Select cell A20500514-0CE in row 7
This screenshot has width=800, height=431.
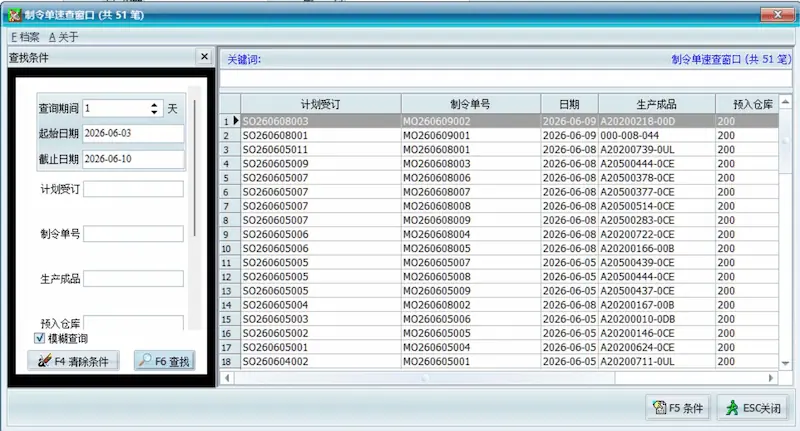pyautogui.click(x=657, y=206)
